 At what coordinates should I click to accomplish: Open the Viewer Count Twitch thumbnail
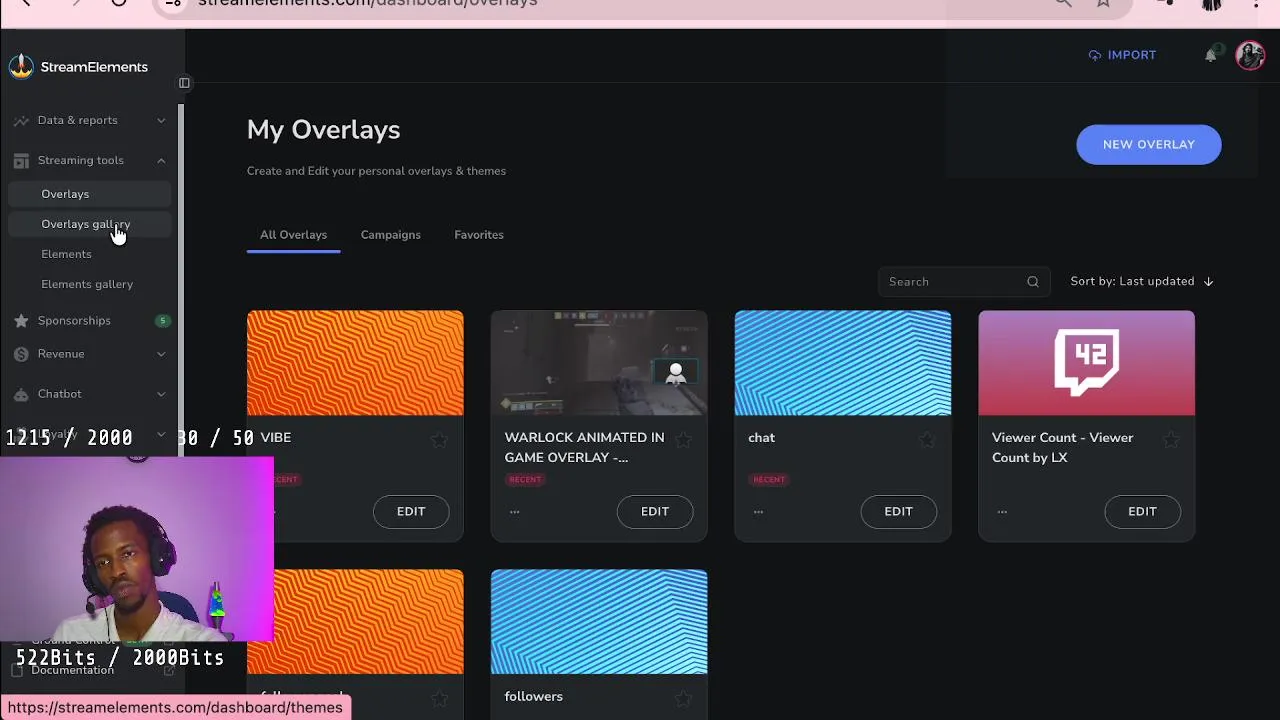pos(1087,363)
